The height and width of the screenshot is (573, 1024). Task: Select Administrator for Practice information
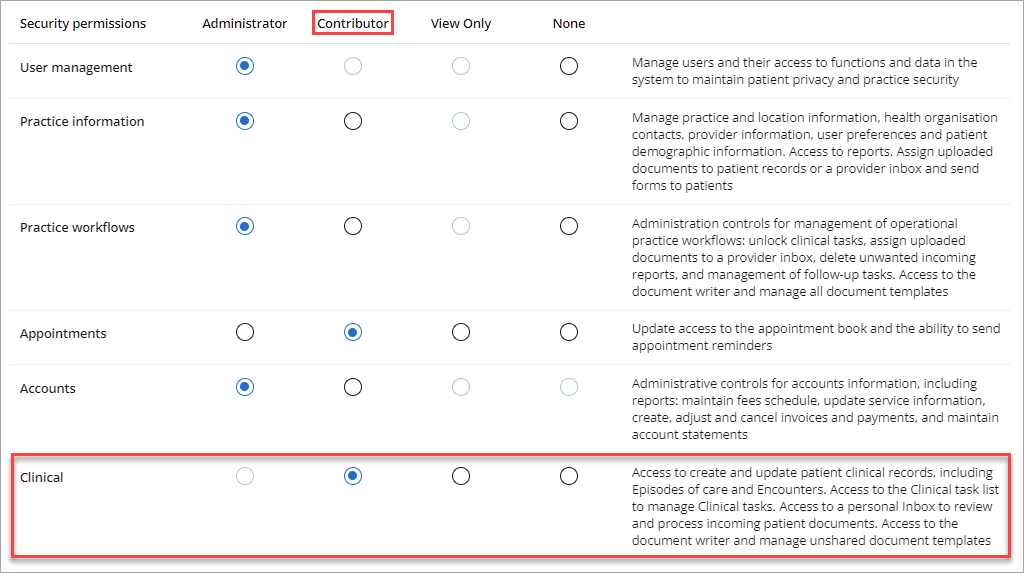point(245,121)
